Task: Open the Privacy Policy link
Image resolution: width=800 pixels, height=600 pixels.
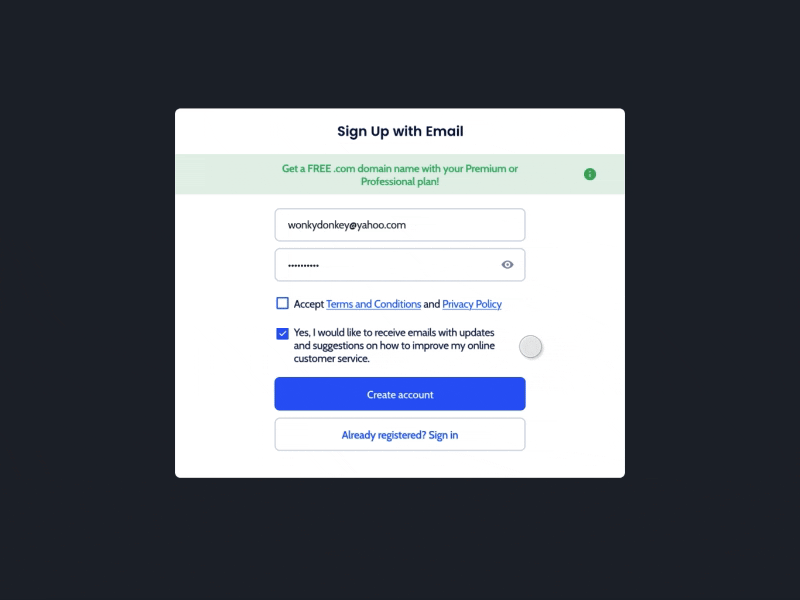Action: (470, 304)
